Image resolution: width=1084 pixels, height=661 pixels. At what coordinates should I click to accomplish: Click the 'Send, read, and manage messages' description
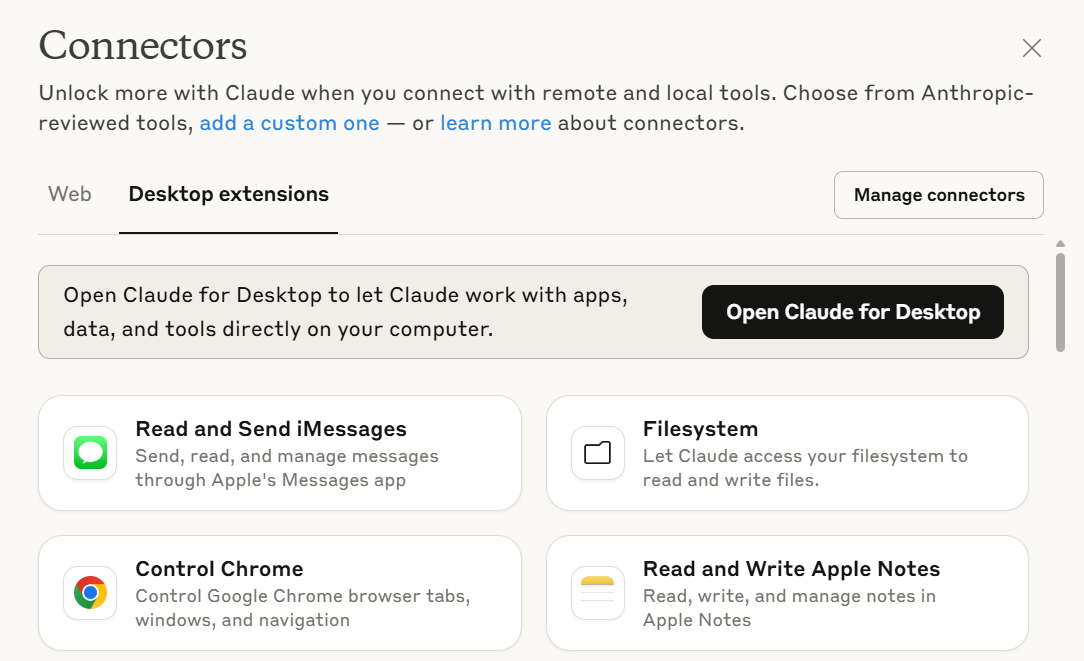[x=287, y=468]
